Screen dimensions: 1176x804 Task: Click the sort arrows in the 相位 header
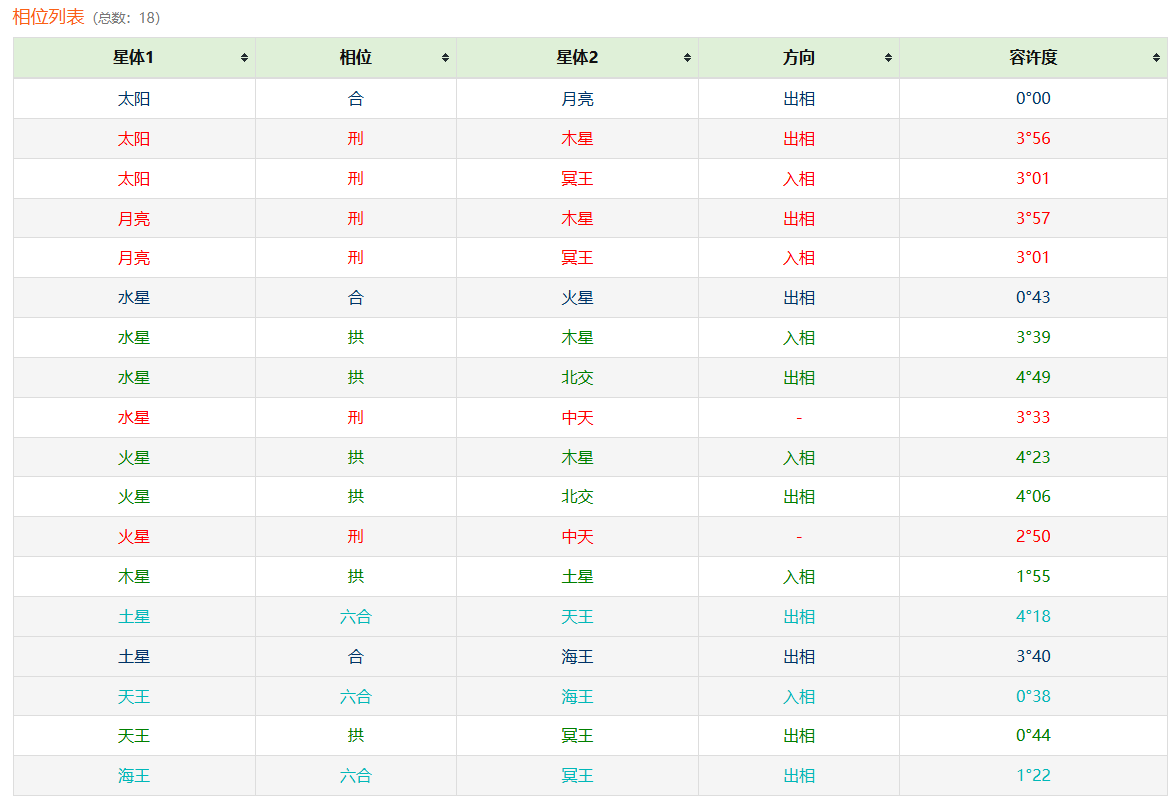[x=445, y=58]
